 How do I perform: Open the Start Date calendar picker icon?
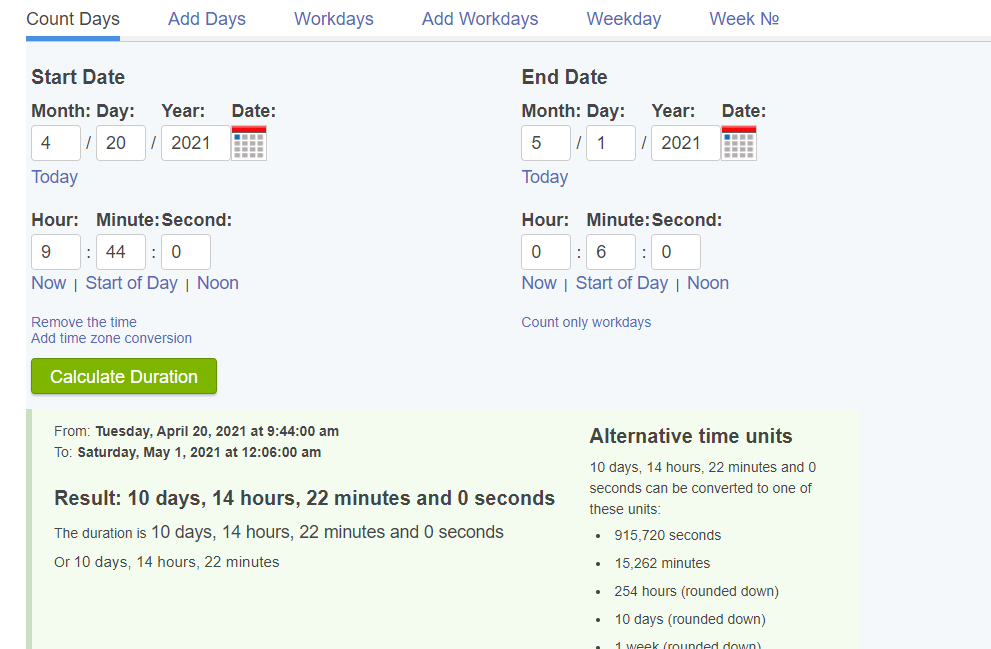[249, 143]
